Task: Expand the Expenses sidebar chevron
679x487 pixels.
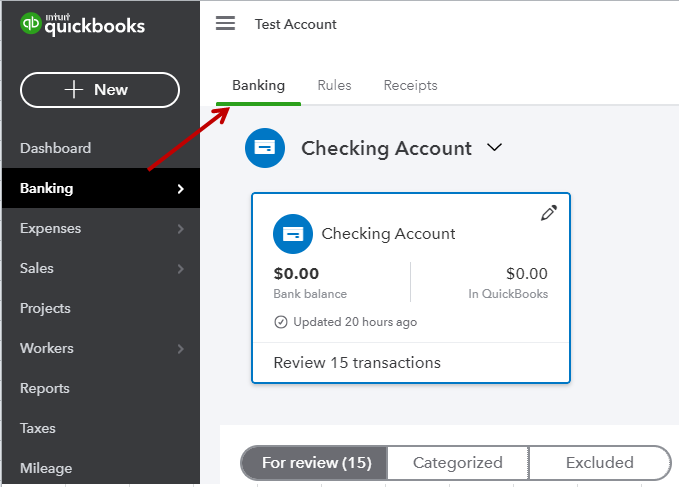Action: pyautogui.click(x=181, y=229)
